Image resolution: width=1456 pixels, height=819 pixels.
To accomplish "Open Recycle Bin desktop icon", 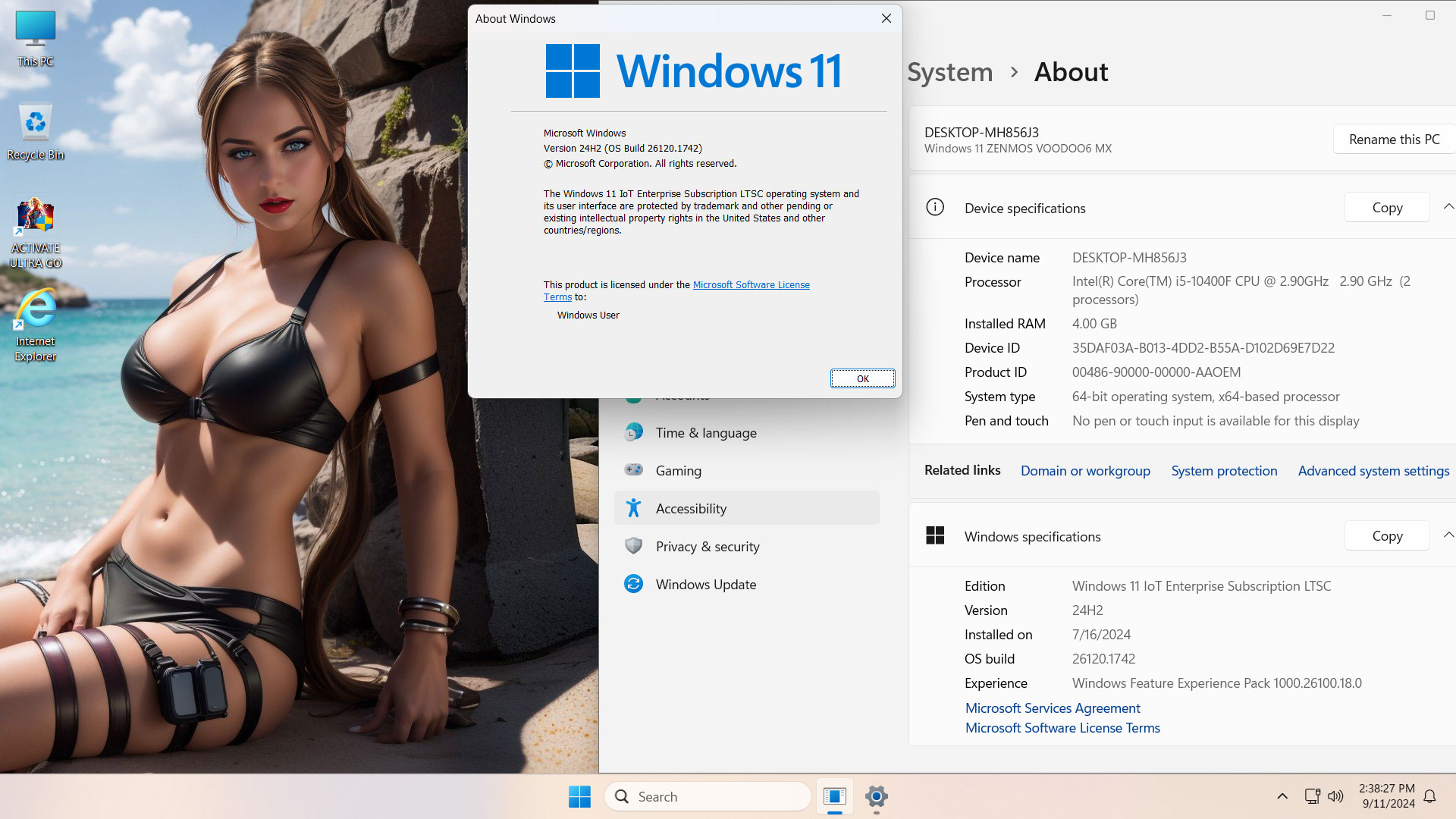I will click(35, 131).
